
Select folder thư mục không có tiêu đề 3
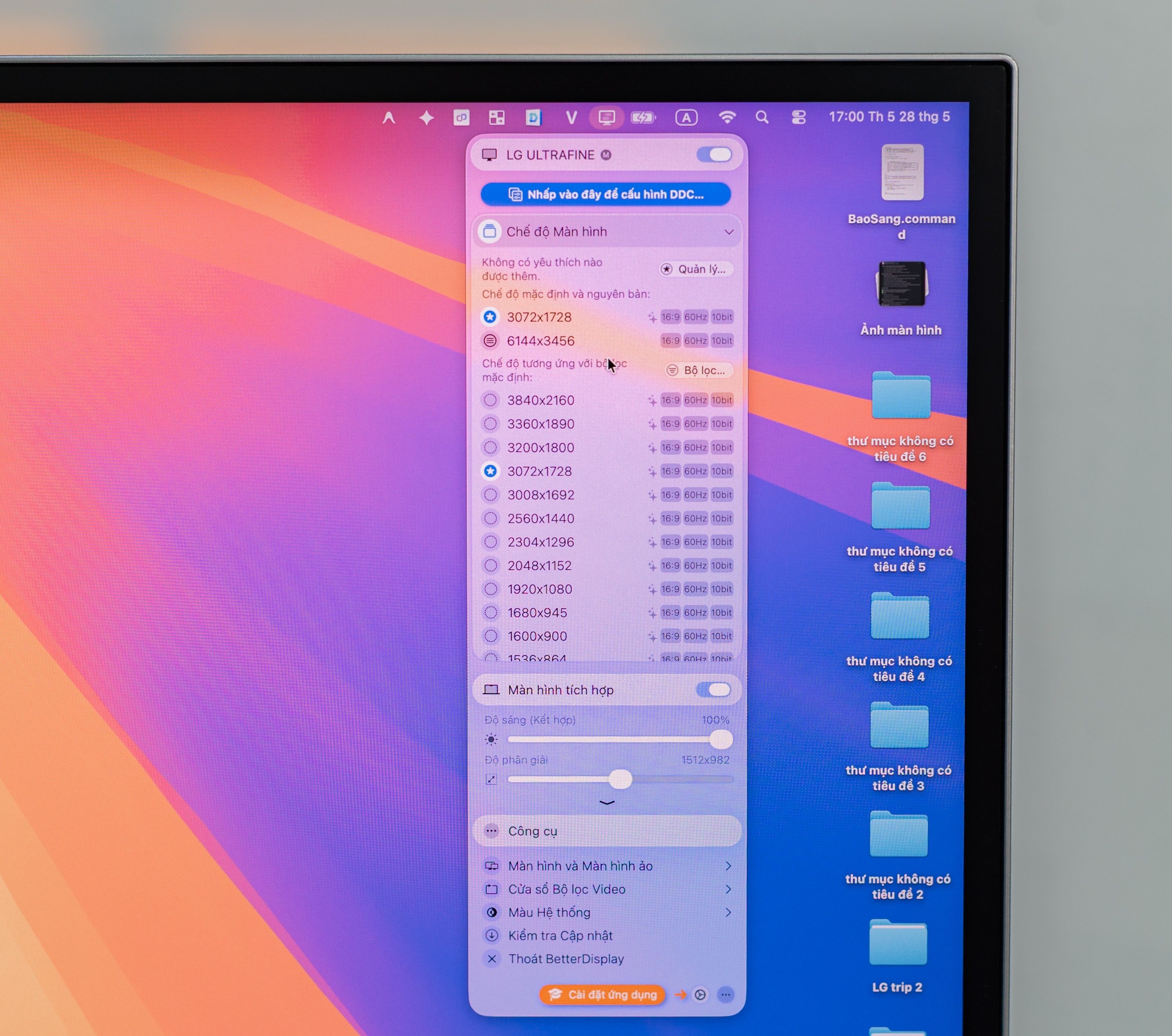coord(899,725)
